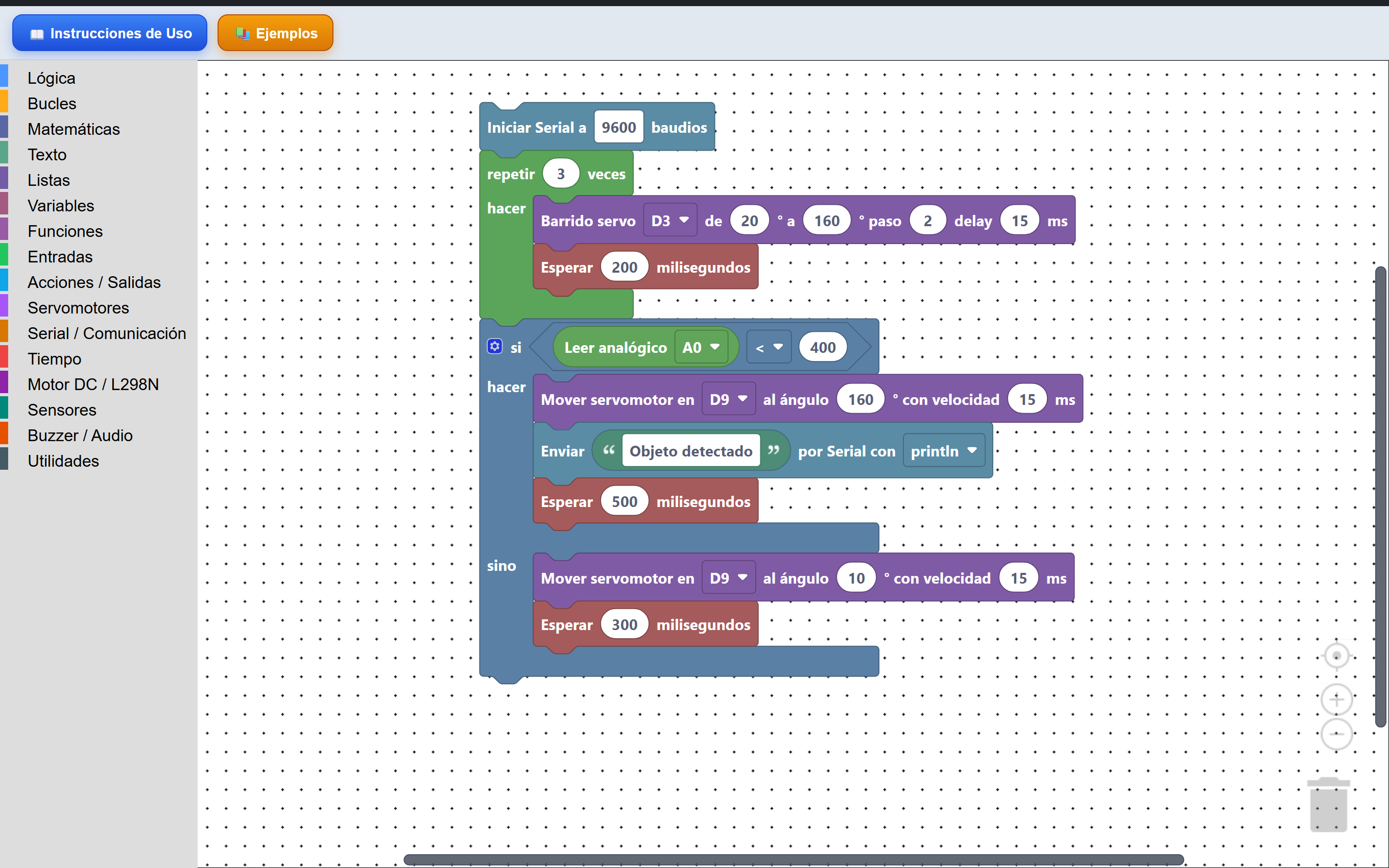
Task: Click the vertical workspace scrollbar
Action: [1380, 497]
